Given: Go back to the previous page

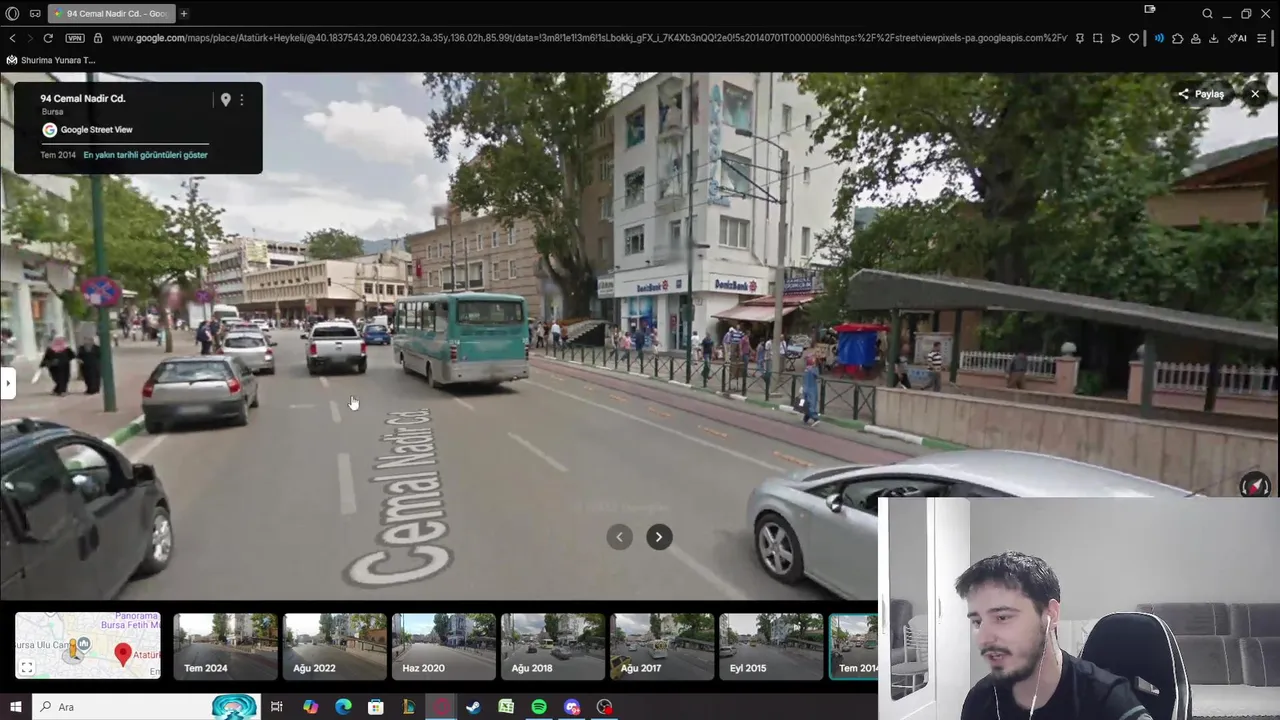Looking at the screenshot, I should [12, 38].
